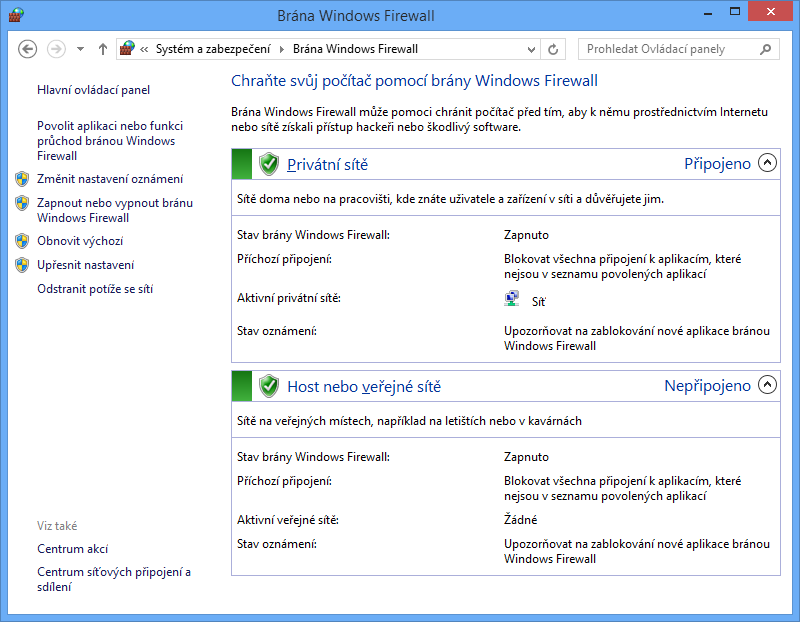Click the Forward navigation arrow

pos(57,49)
